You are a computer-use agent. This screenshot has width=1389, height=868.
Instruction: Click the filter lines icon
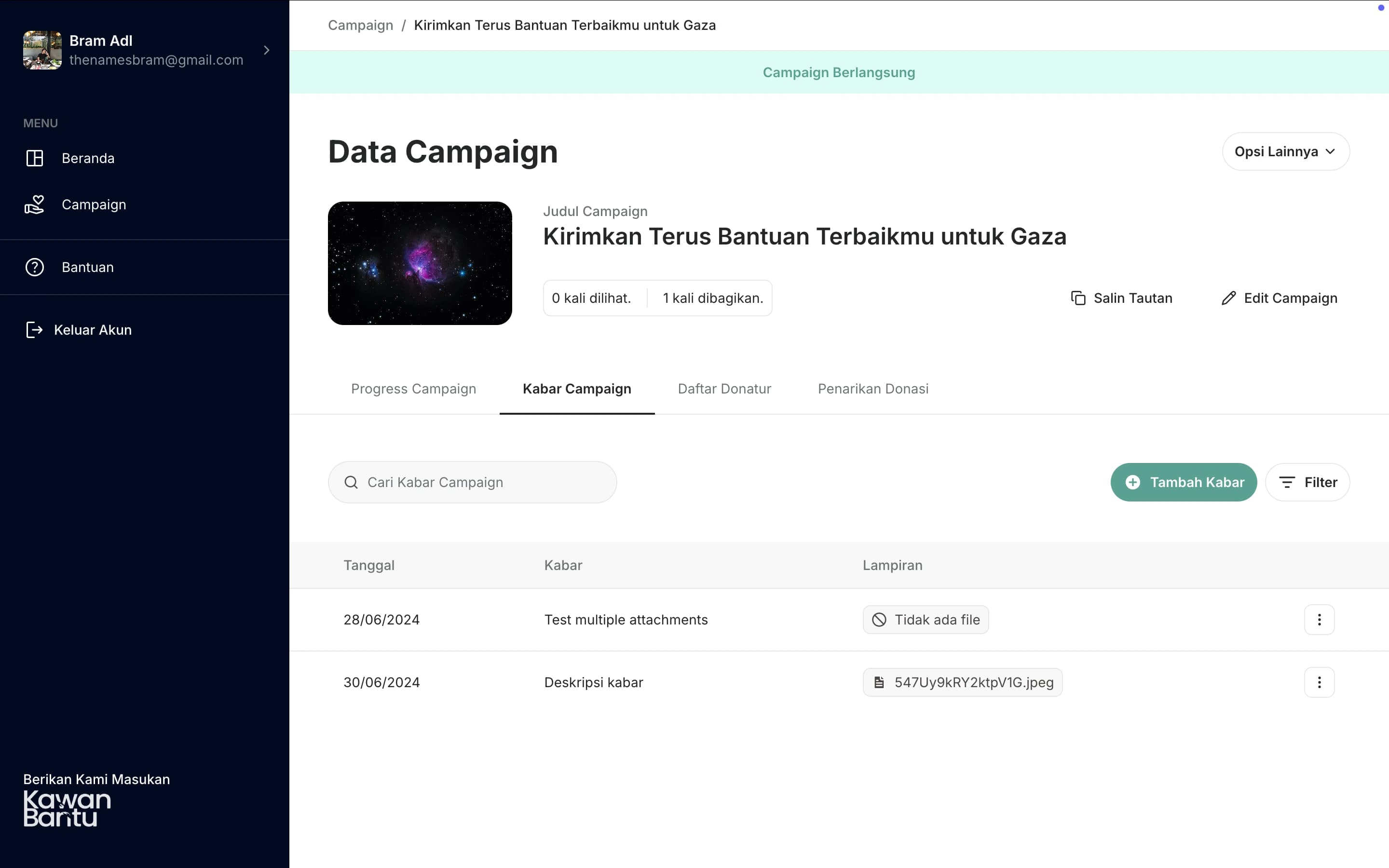click(1287, 482)
